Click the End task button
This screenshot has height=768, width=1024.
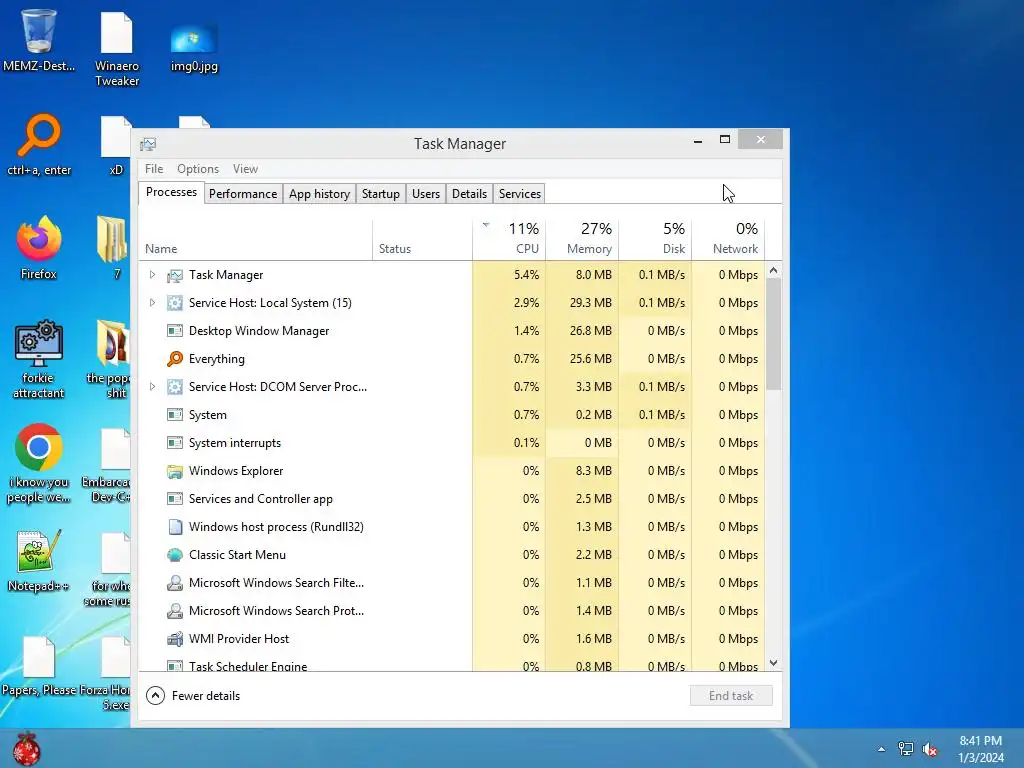tap(731, 696)
